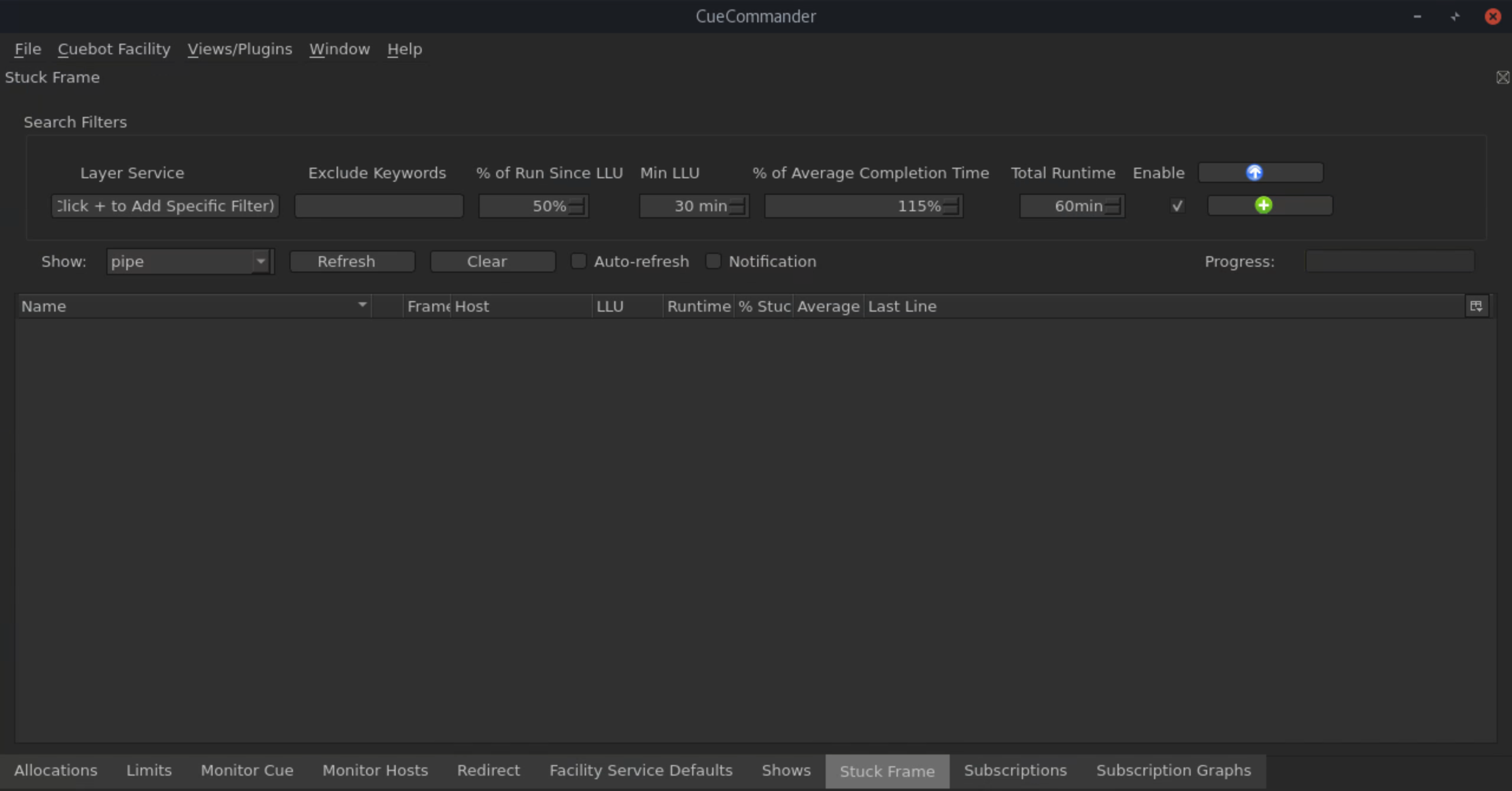Image resolution: width=1512 pixels, height=791 pixels.
Task: Open column chooser icon in table header
Action: click(1476, 306)
